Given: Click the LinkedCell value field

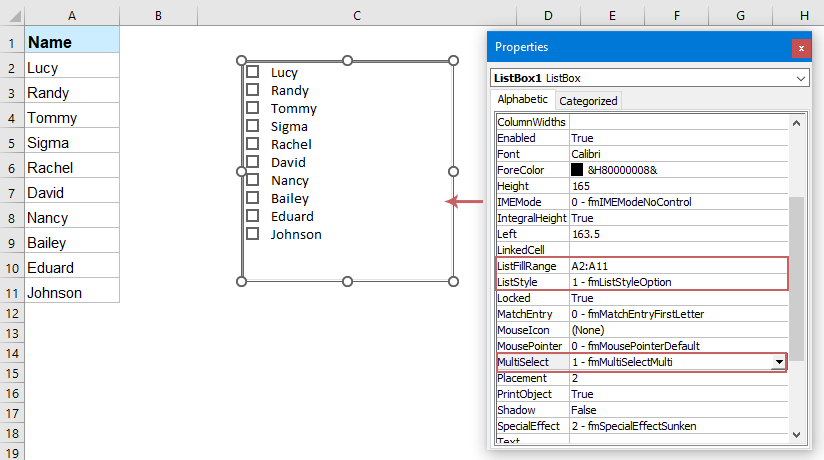Looking at the screenshot, I should pos(677,250).
